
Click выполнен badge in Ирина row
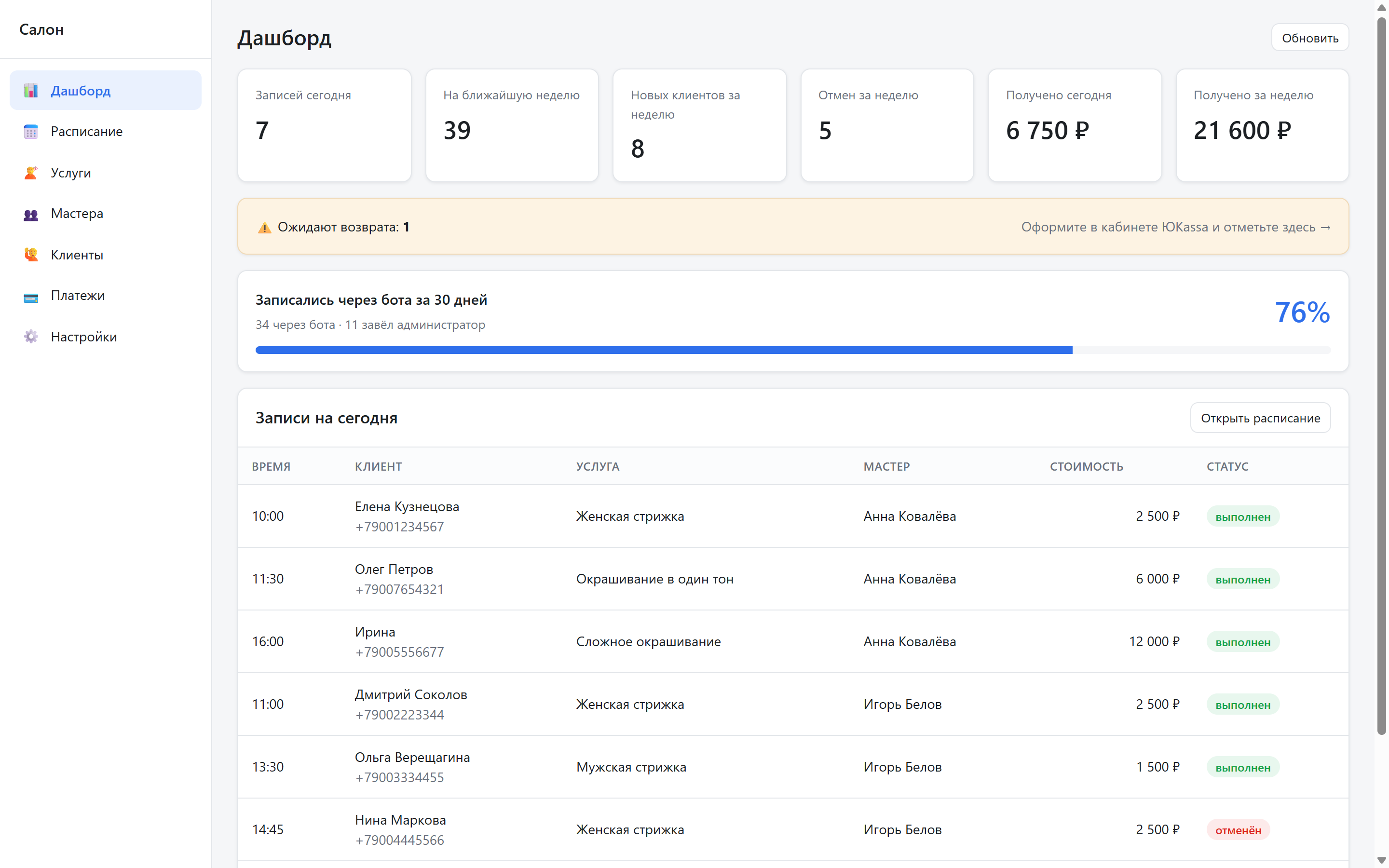point(1243,642)
